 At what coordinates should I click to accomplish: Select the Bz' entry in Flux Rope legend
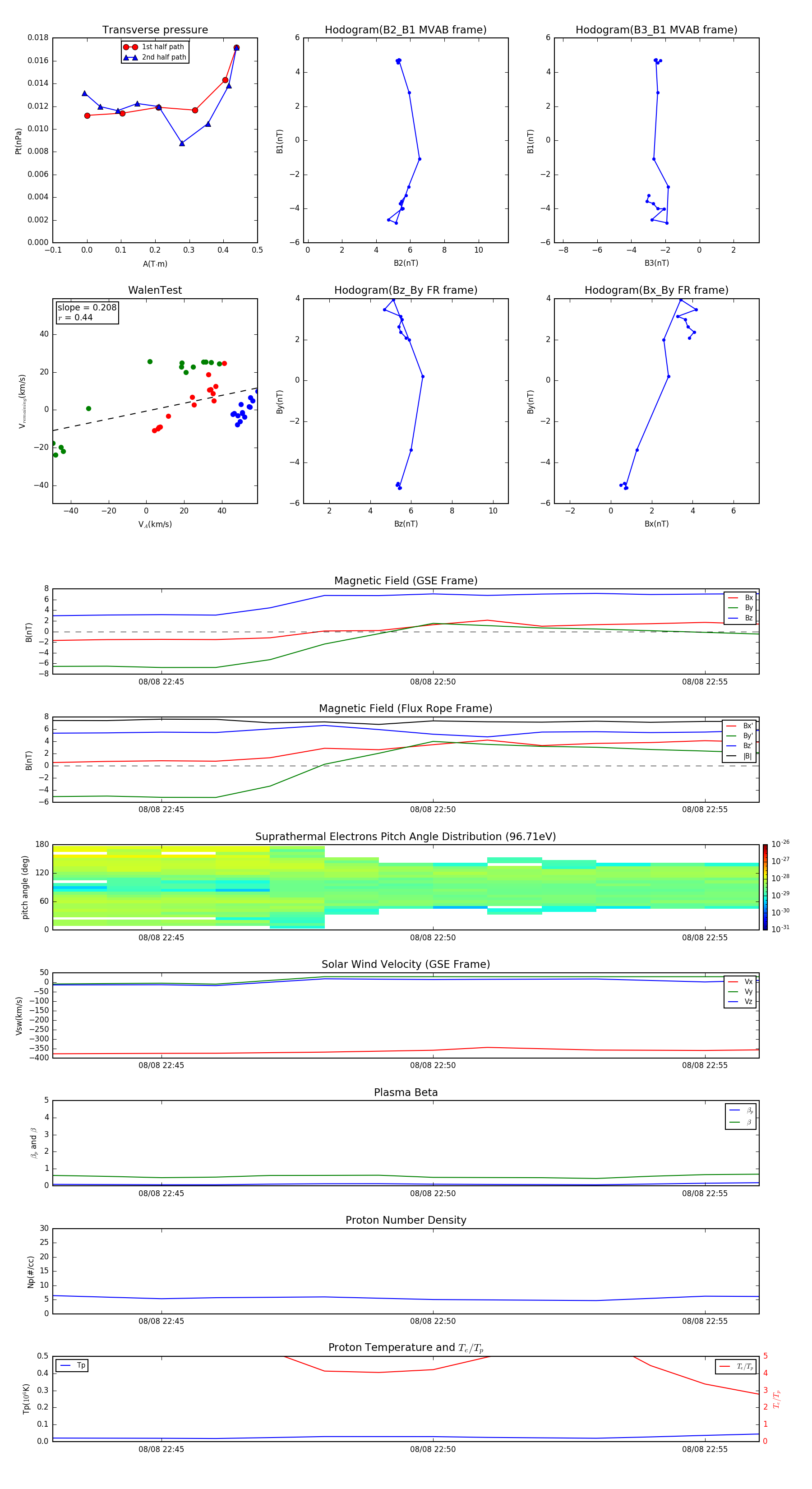(740, 746)
